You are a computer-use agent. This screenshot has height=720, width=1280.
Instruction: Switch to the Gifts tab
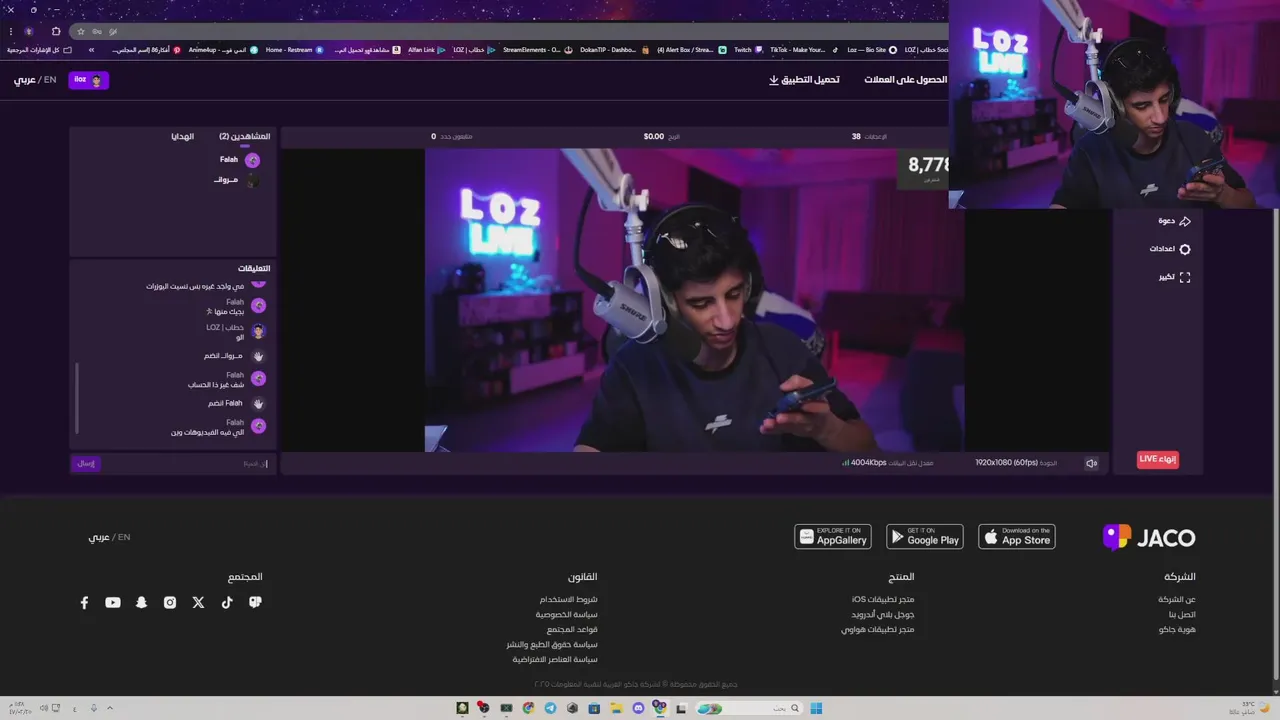click(x=182, y=136)
